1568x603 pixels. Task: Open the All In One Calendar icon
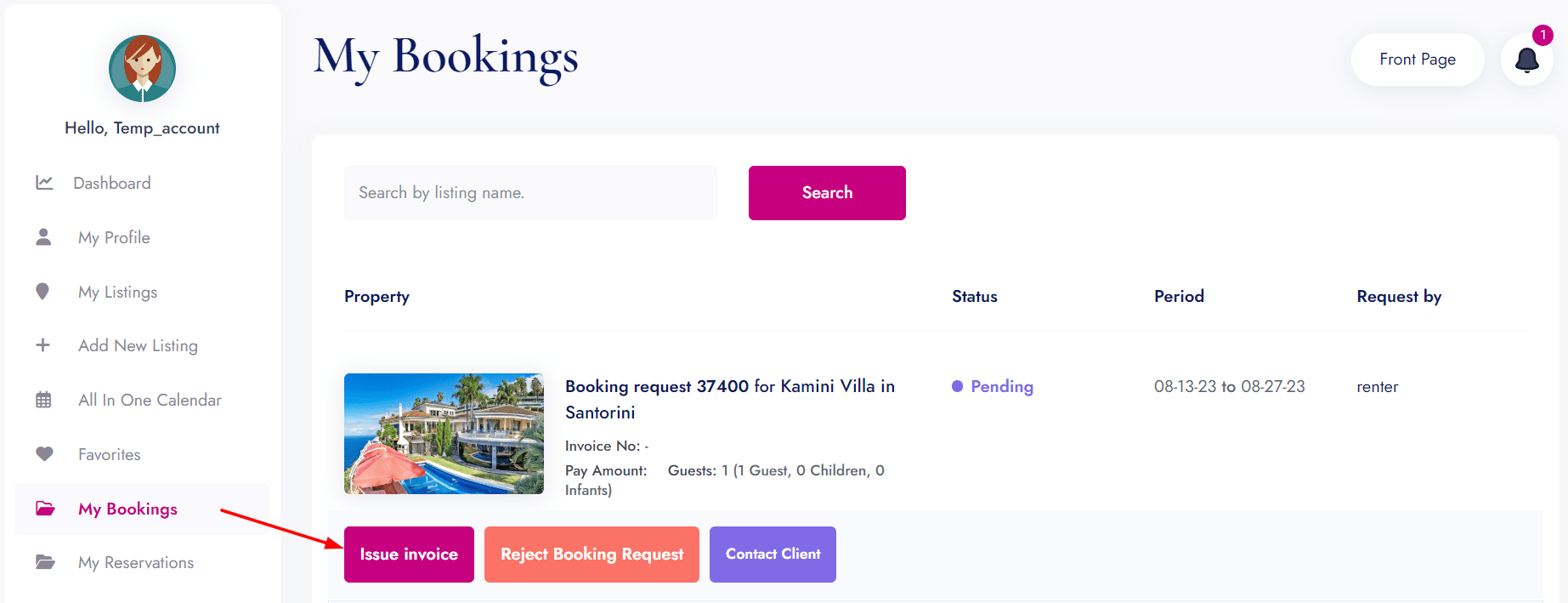(44, 400)
